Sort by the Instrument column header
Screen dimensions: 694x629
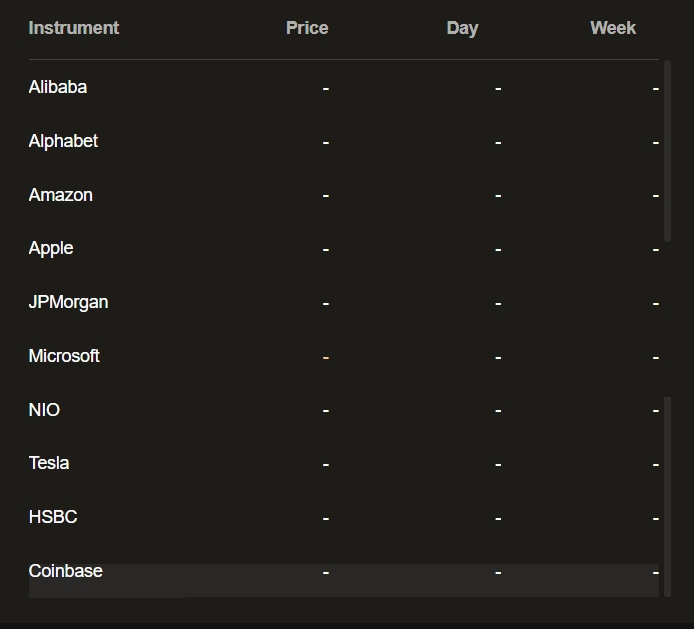pyautogui.click(x=73, y=28)
